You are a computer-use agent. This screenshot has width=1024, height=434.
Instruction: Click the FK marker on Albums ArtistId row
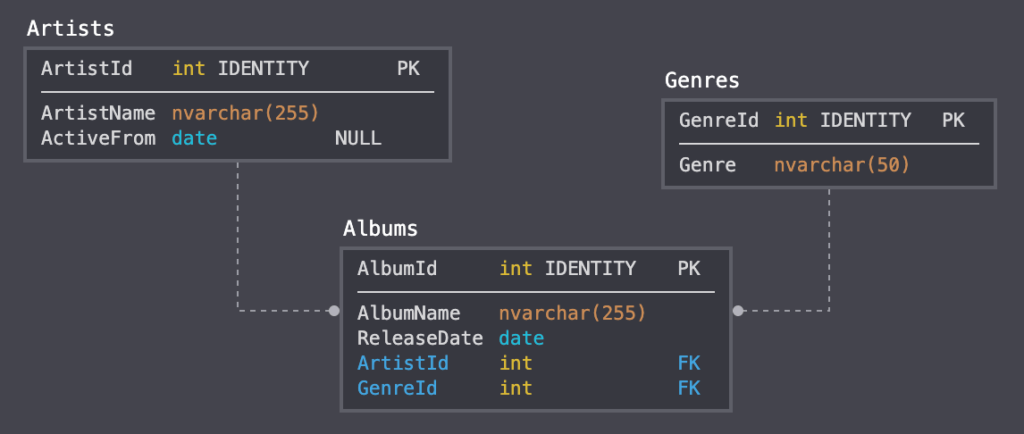[x=689, y=363]
